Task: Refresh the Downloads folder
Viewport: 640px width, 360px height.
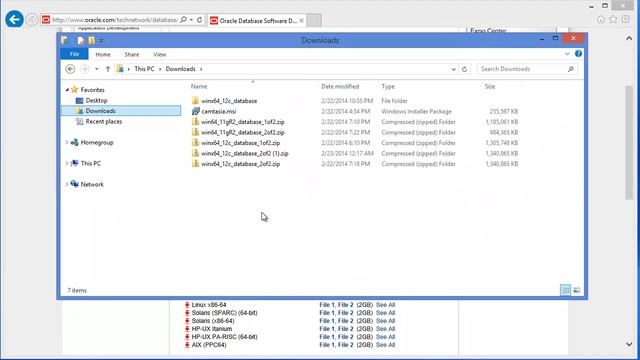Action: coord(464,69)
